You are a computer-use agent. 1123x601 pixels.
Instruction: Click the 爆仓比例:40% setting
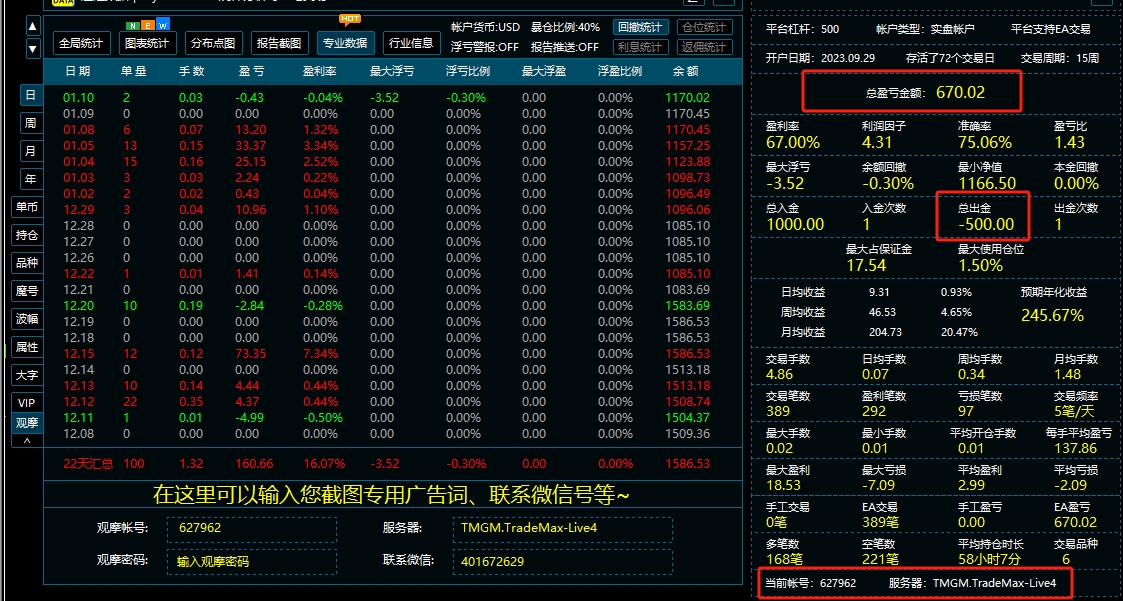click(566, 27)
